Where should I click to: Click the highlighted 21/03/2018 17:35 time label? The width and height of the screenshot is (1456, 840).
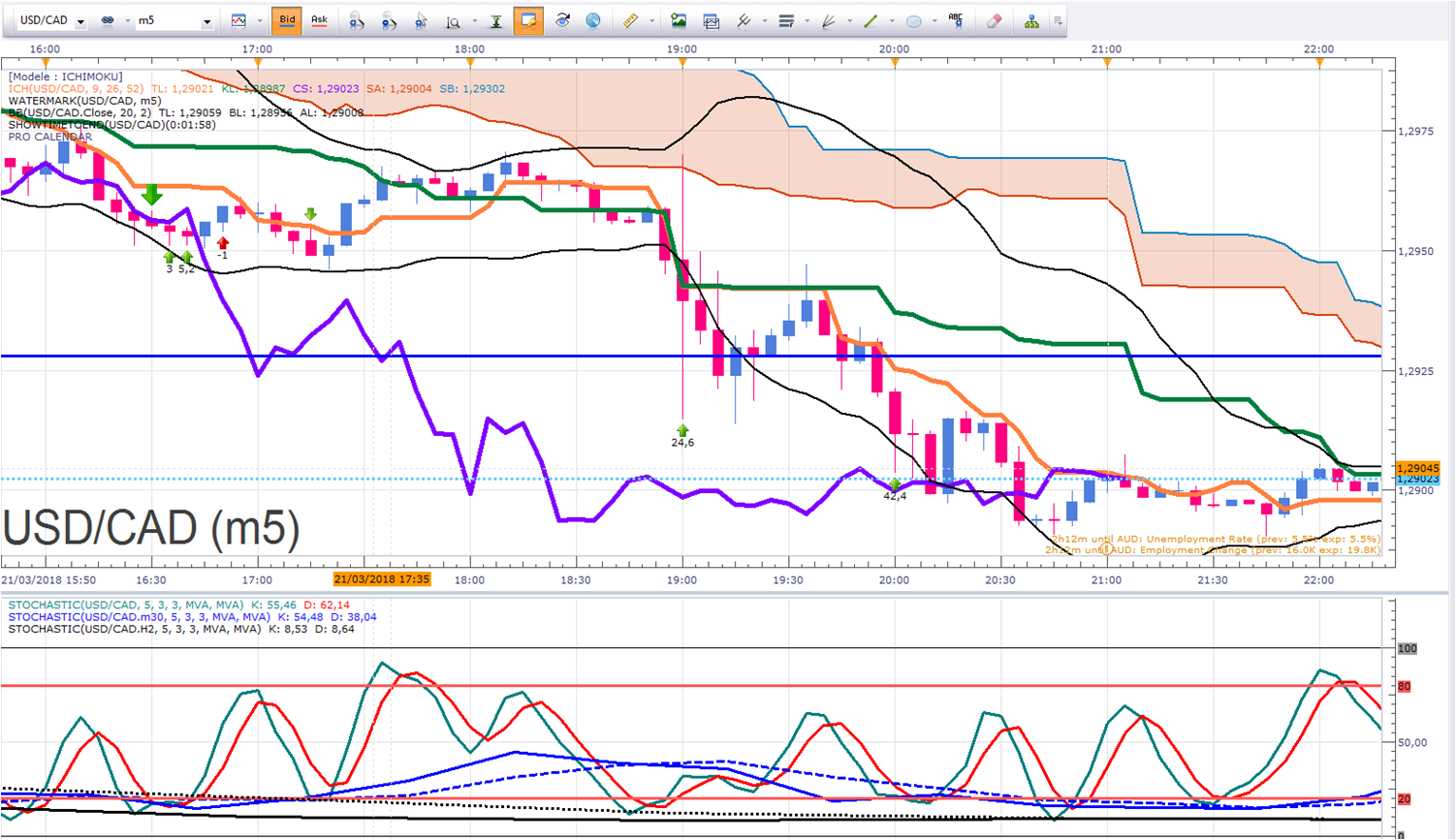click(x=382, y=579)
